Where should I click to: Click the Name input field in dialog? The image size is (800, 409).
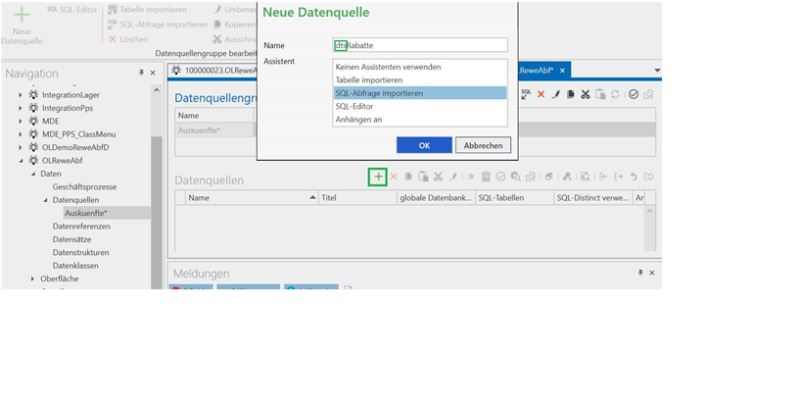pyautogui.click(x=420, y=45)
